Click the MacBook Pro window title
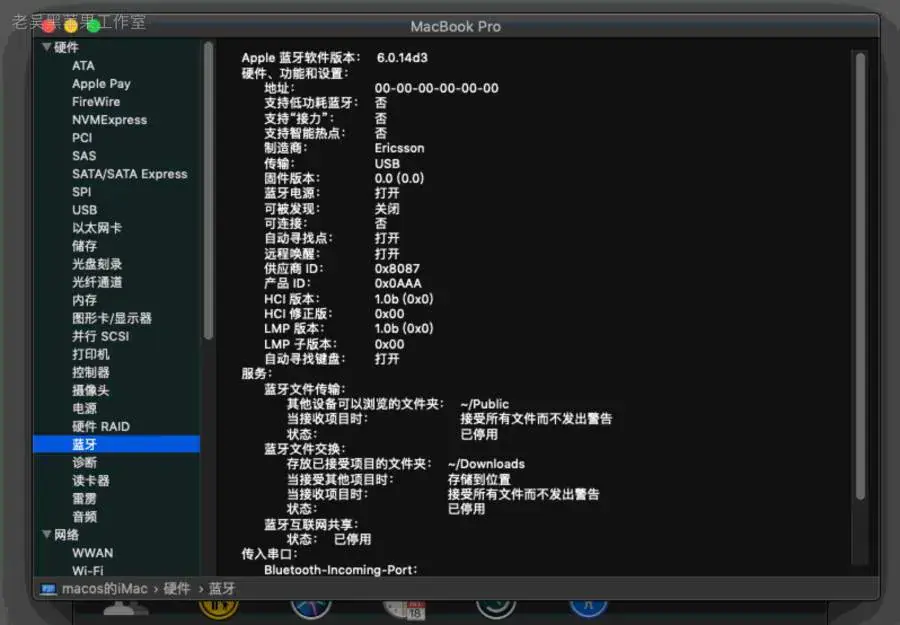This screenshot has height=625, width=900. point(456,26)
